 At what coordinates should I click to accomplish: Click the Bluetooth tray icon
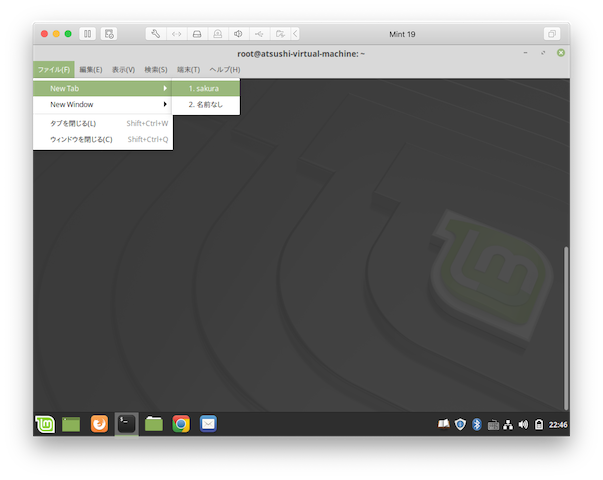tap(477, 425)
